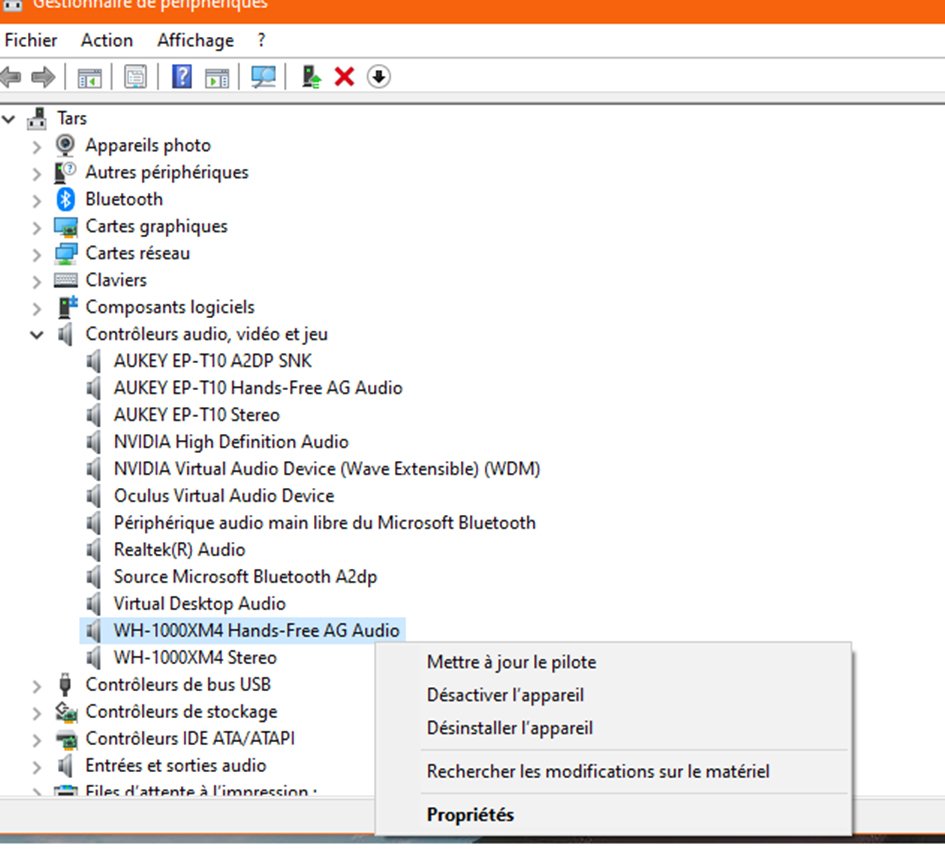Choose Rechercher les modifications sur le matériel
Image resolution: width=945 pixels, height=854 pixels.
(598, 771)
